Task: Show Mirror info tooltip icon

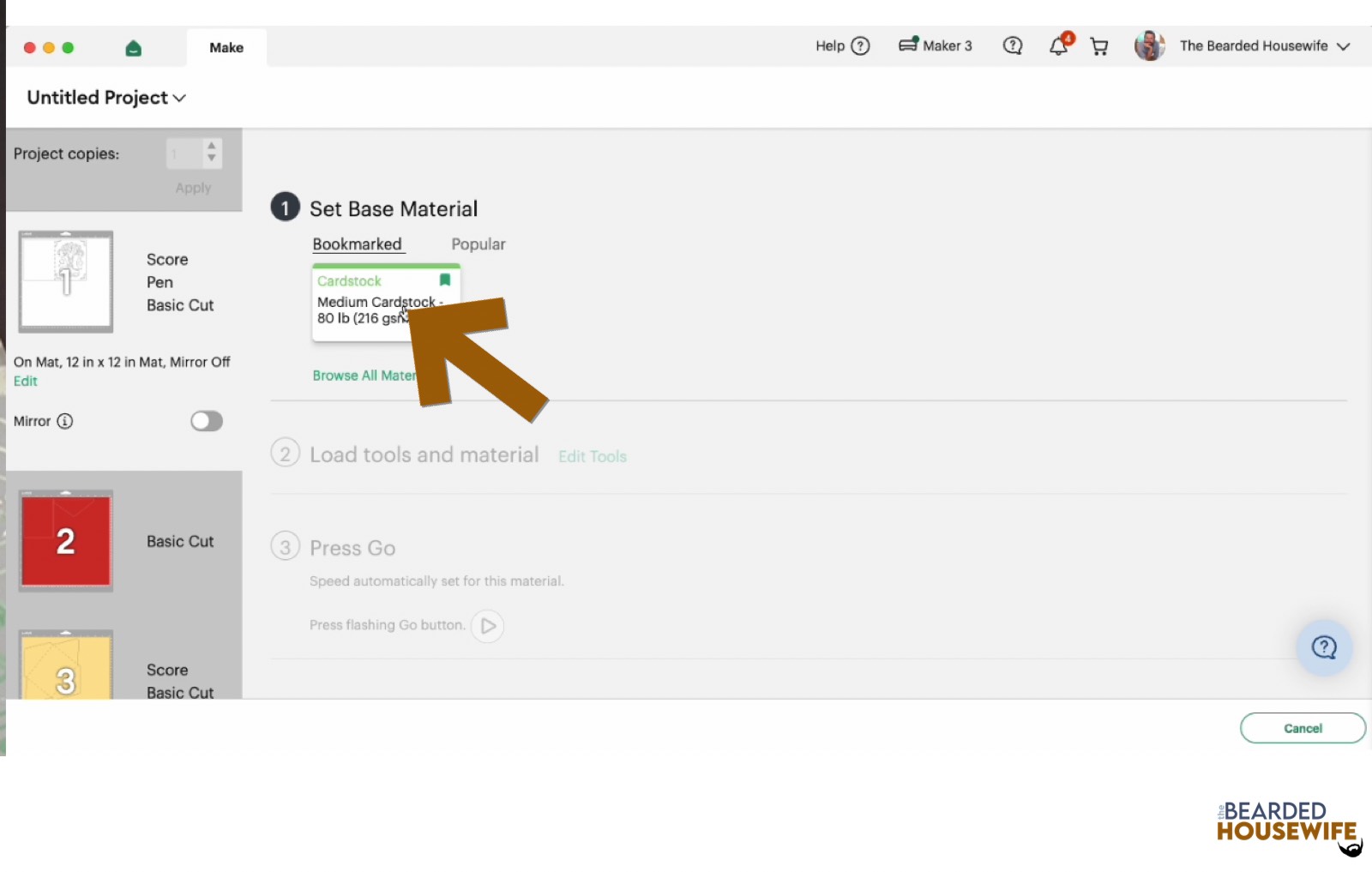Action: pos(65,421)
